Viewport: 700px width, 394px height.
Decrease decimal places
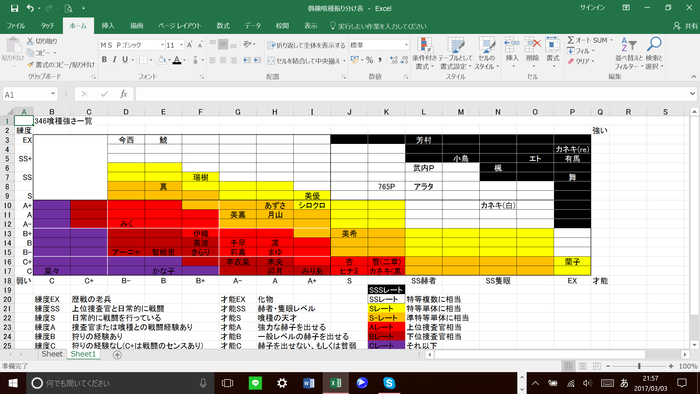pyautogui.click(x=404, y=60)
